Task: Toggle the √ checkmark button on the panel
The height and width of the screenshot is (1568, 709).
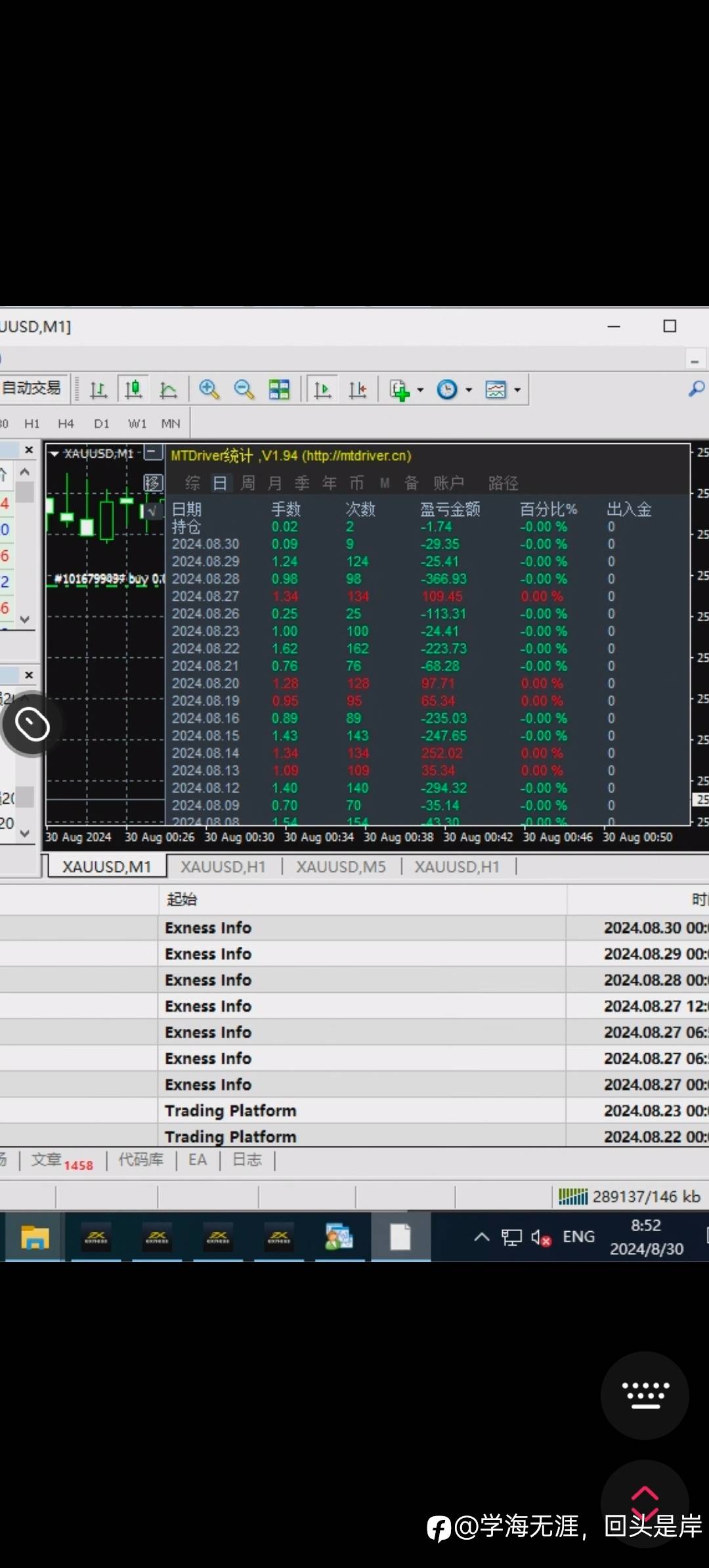Action: (153, 510)
